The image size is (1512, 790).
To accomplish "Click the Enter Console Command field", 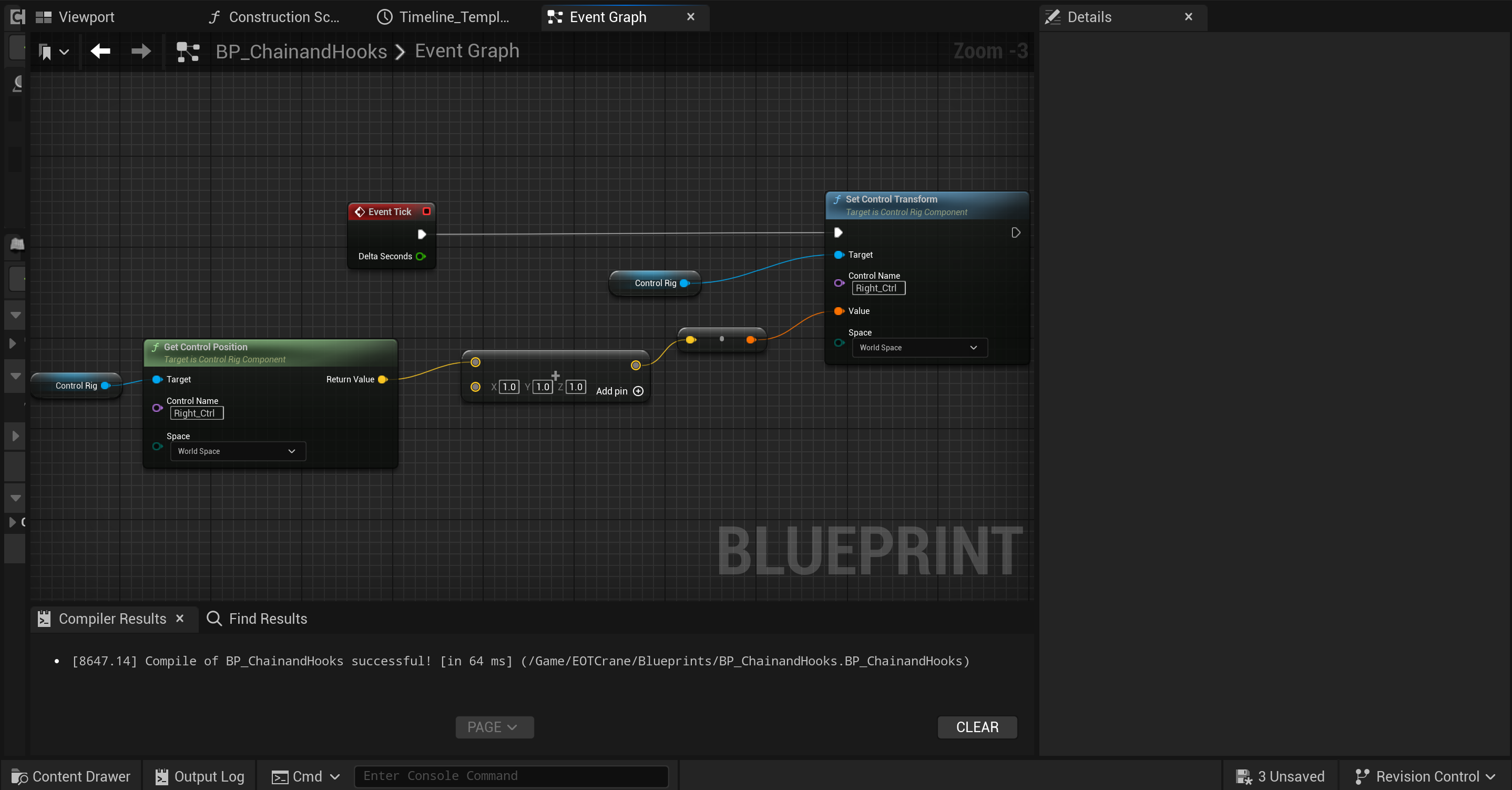I will click(510, 776).
